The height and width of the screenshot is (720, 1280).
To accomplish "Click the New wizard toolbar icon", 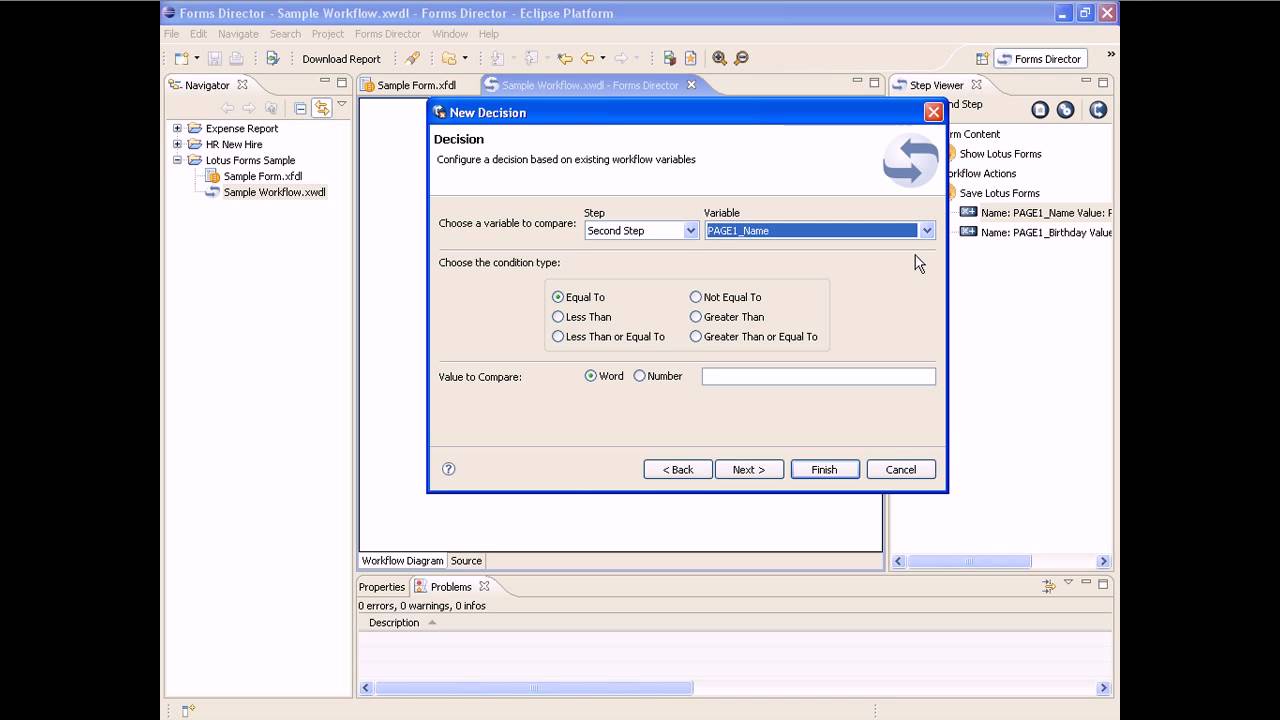I will click(182, 59).
